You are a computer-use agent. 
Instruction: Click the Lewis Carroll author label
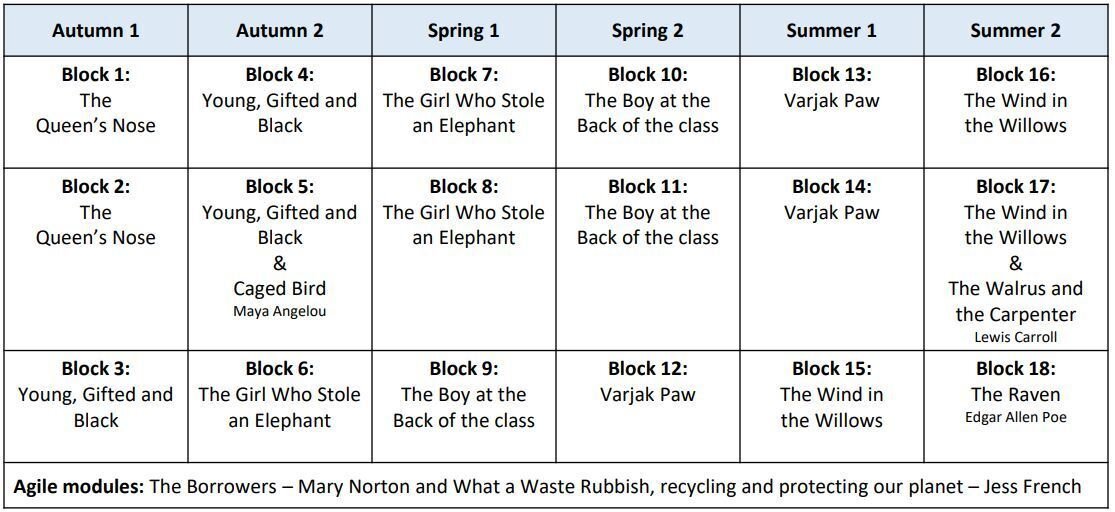click(1015, 337)
